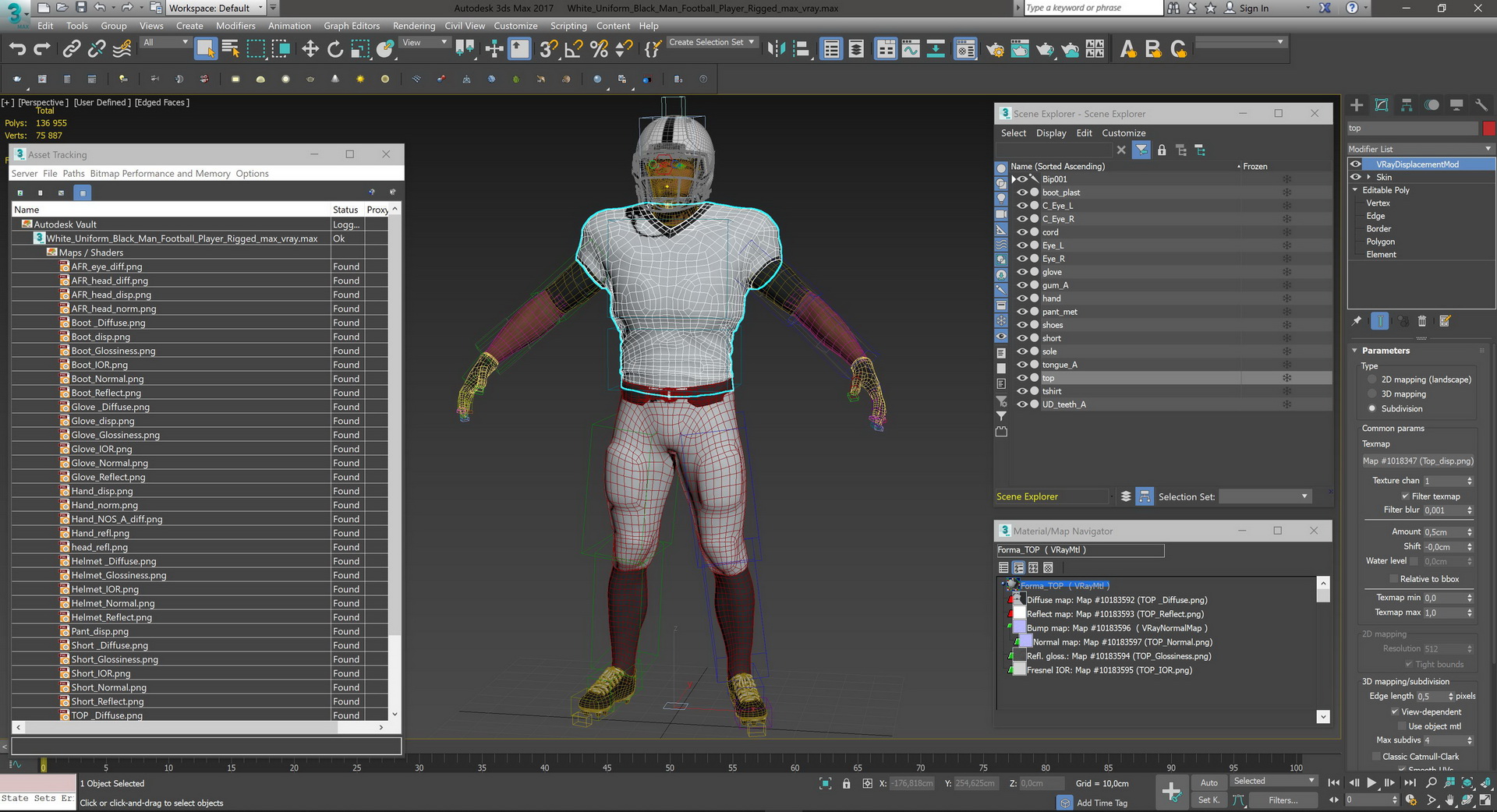Click Play Animation button
The image size is (1497, 812).
coord(1371,782)
